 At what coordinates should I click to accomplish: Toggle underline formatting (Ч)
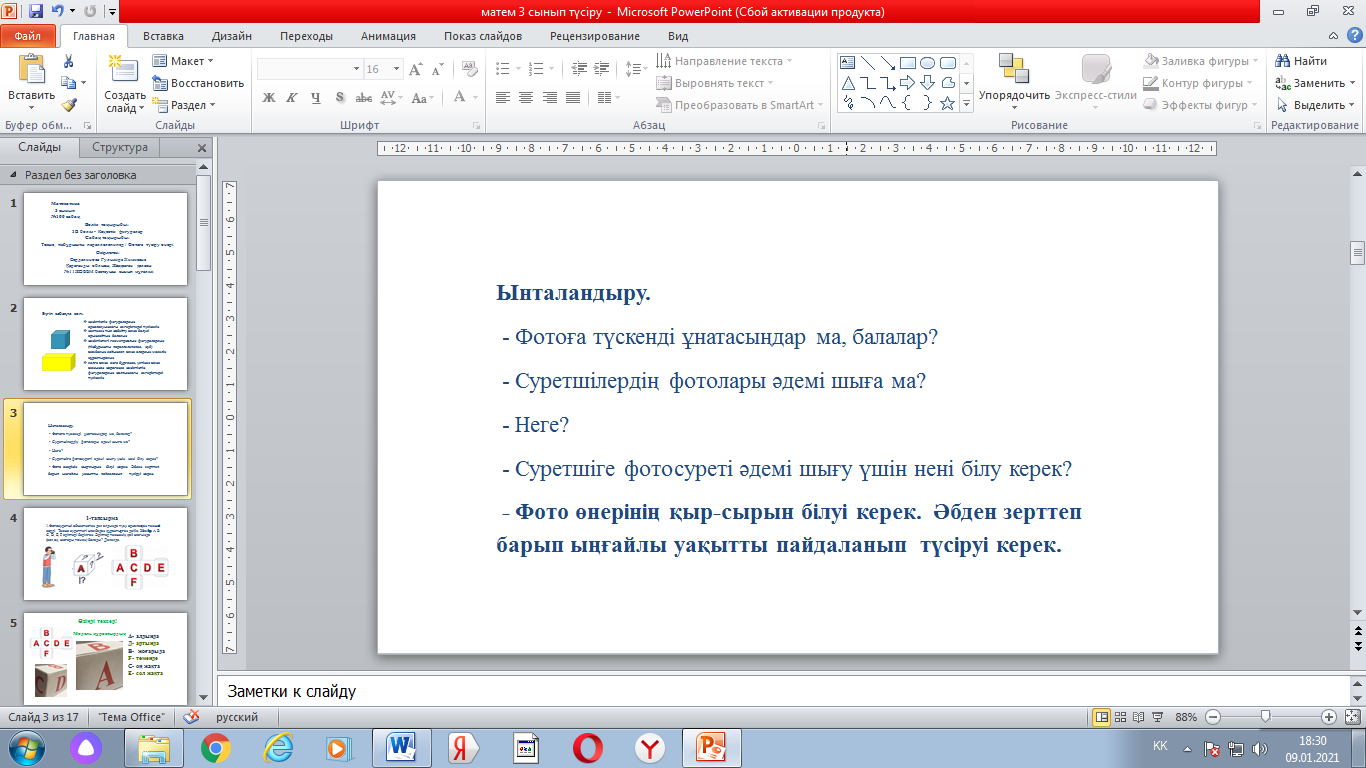(x=316, y=98)
